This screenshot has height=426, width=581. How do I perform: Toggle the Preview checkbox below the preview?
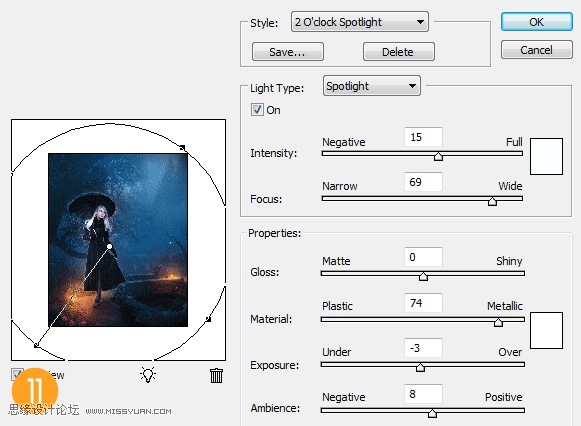pos(17,375)
